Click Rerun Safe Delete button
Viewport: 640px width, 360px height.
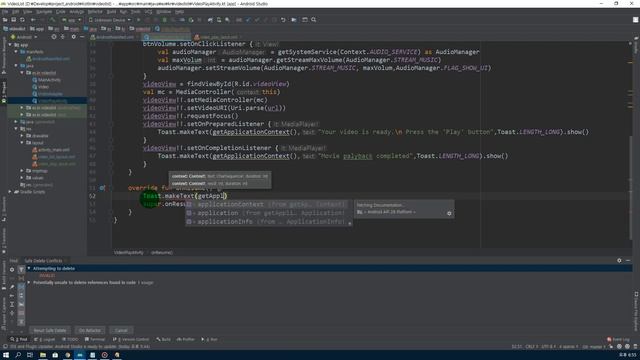pos(50,330)
